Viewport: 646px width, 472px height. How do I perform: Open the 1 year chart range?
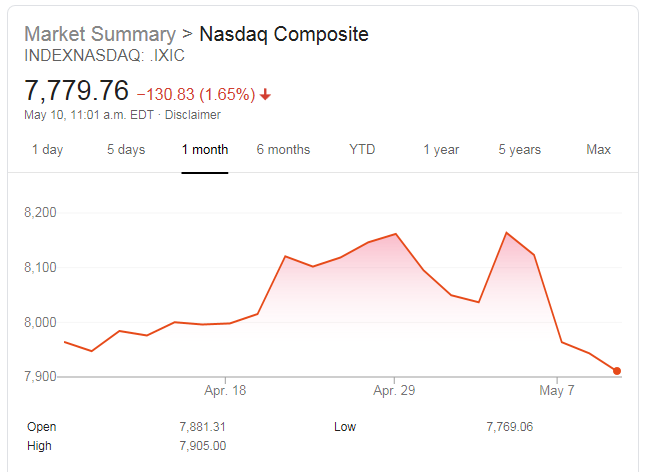[x=441, y=150]
